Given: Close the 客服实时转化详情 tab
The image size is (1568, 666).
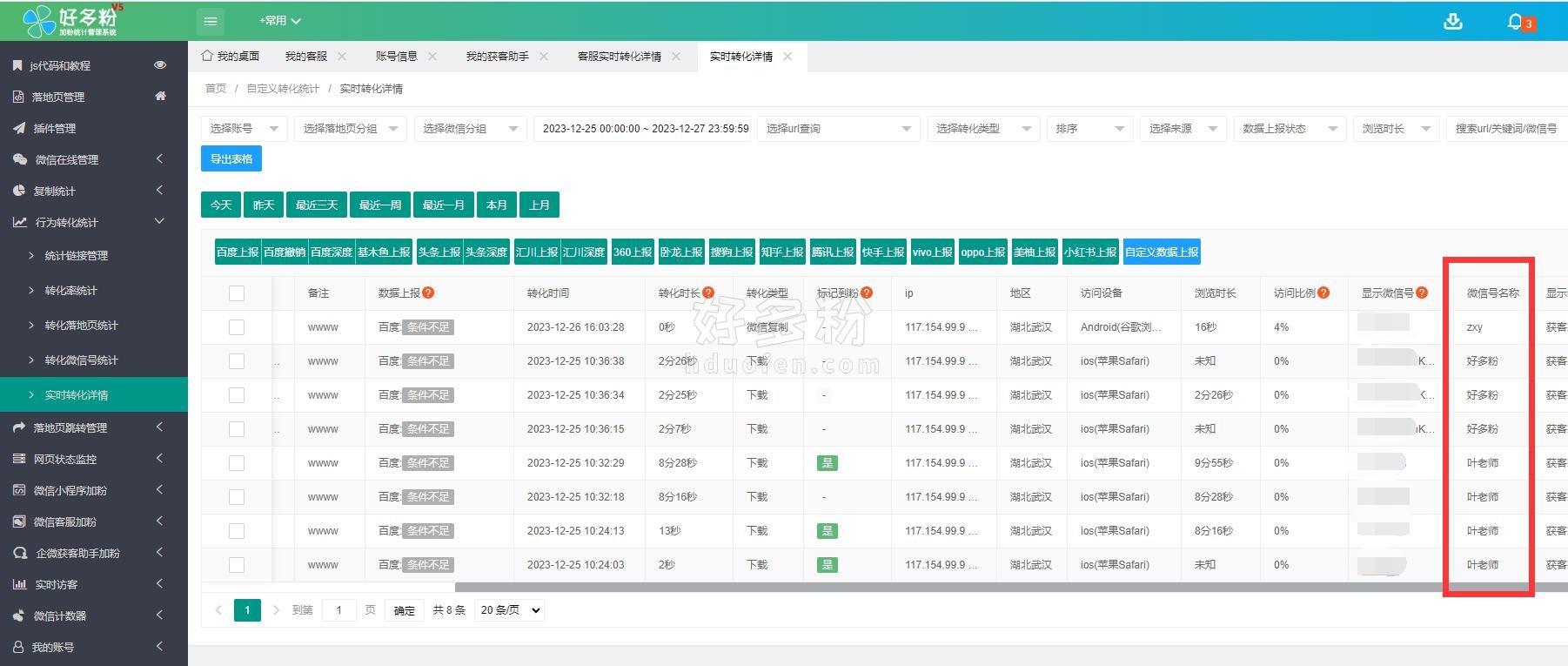Looking at the screenshot, I should 676,56.
